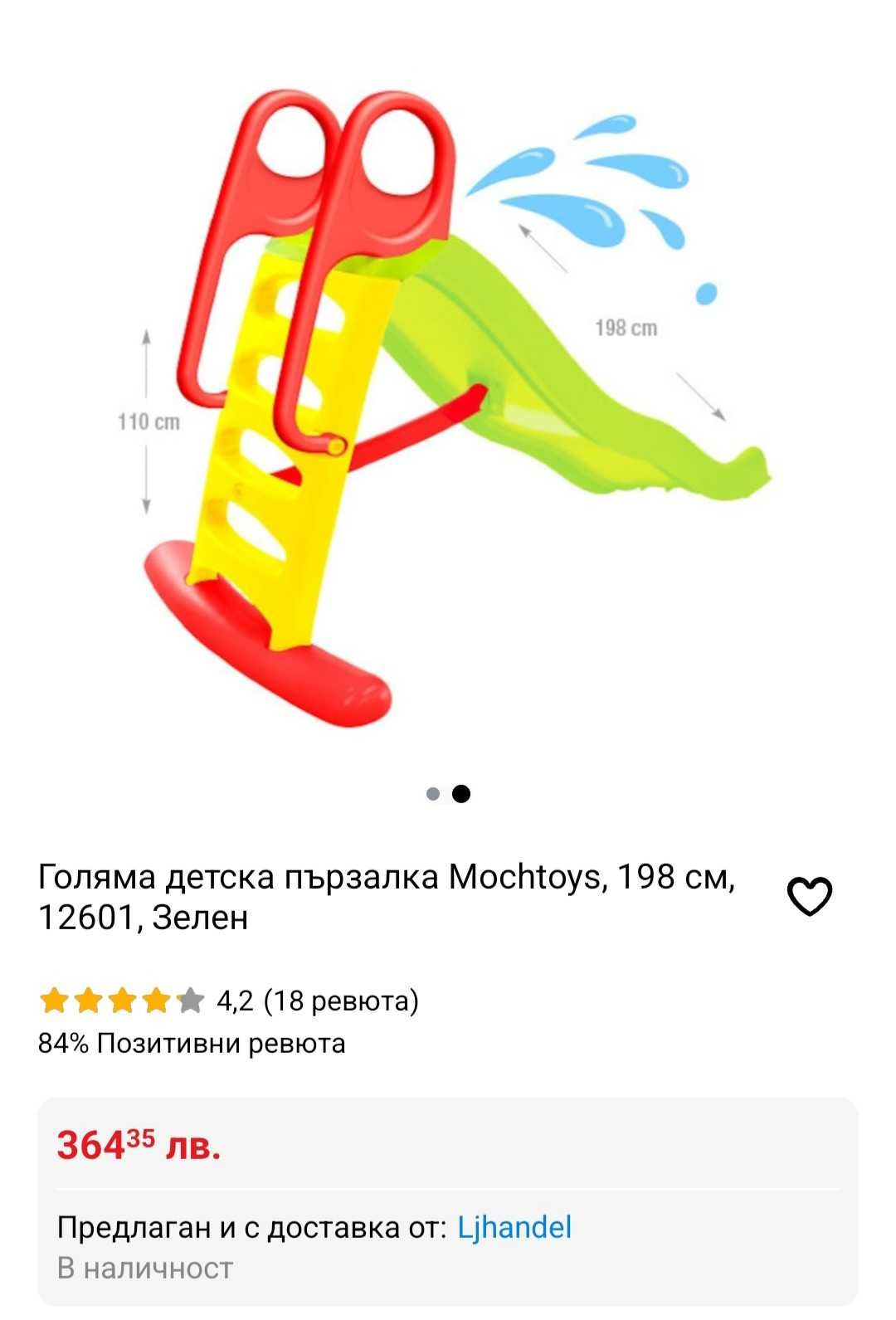Tap the first gray carousel dot

click(x=433, y=794)
